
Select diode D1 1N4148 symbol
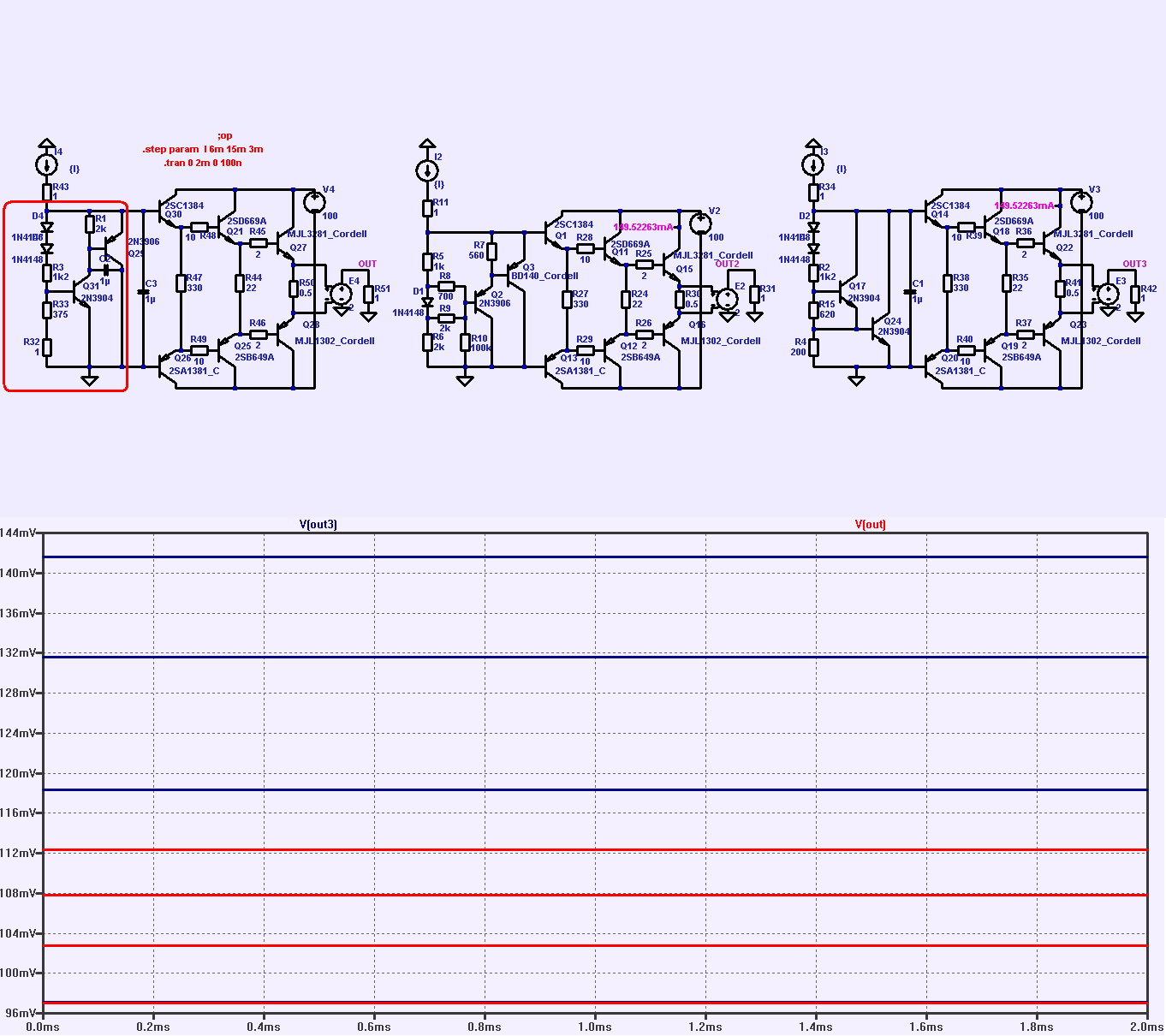427,301
